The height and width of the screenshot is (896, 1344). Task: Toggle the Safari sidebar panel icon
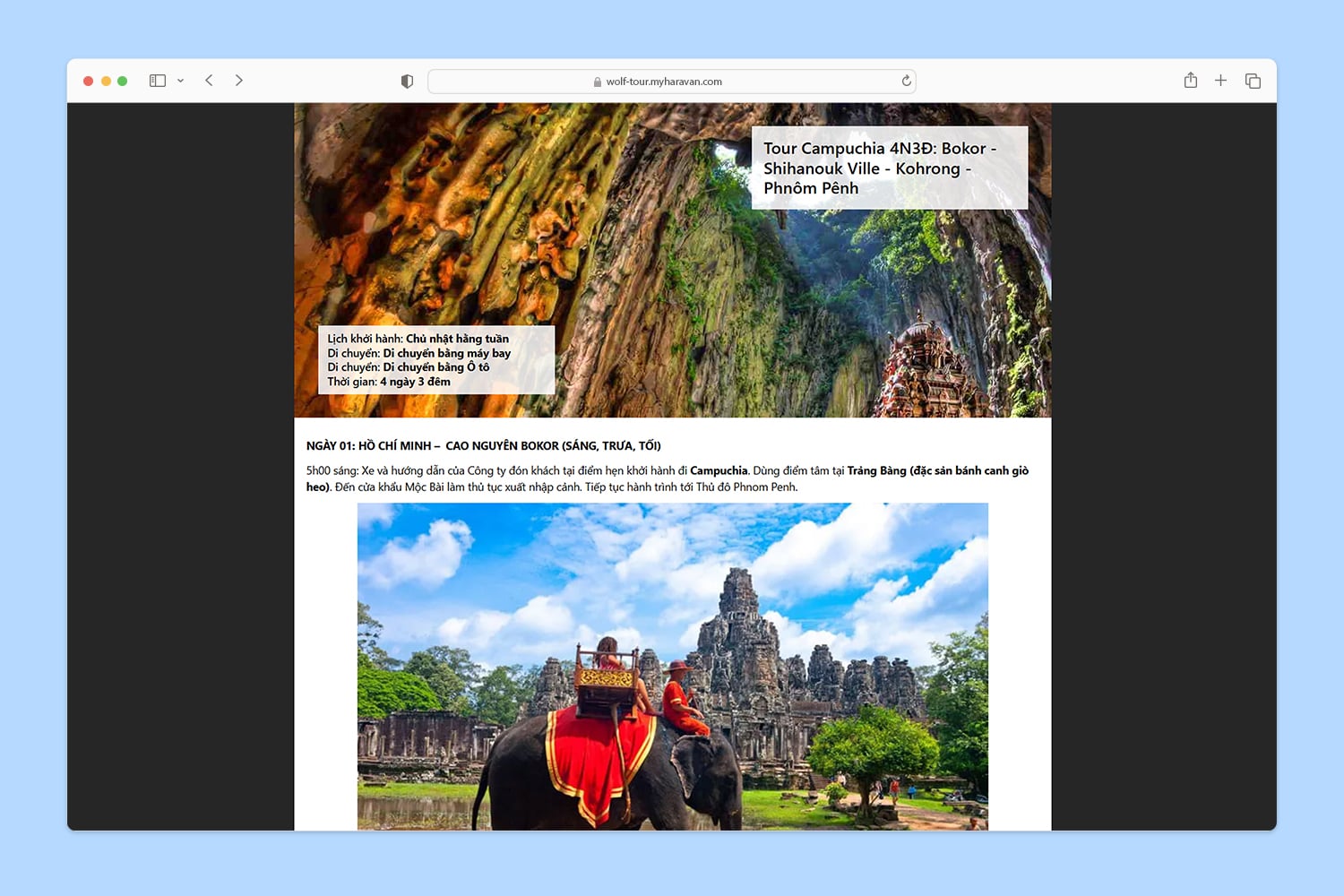point(158,81)
